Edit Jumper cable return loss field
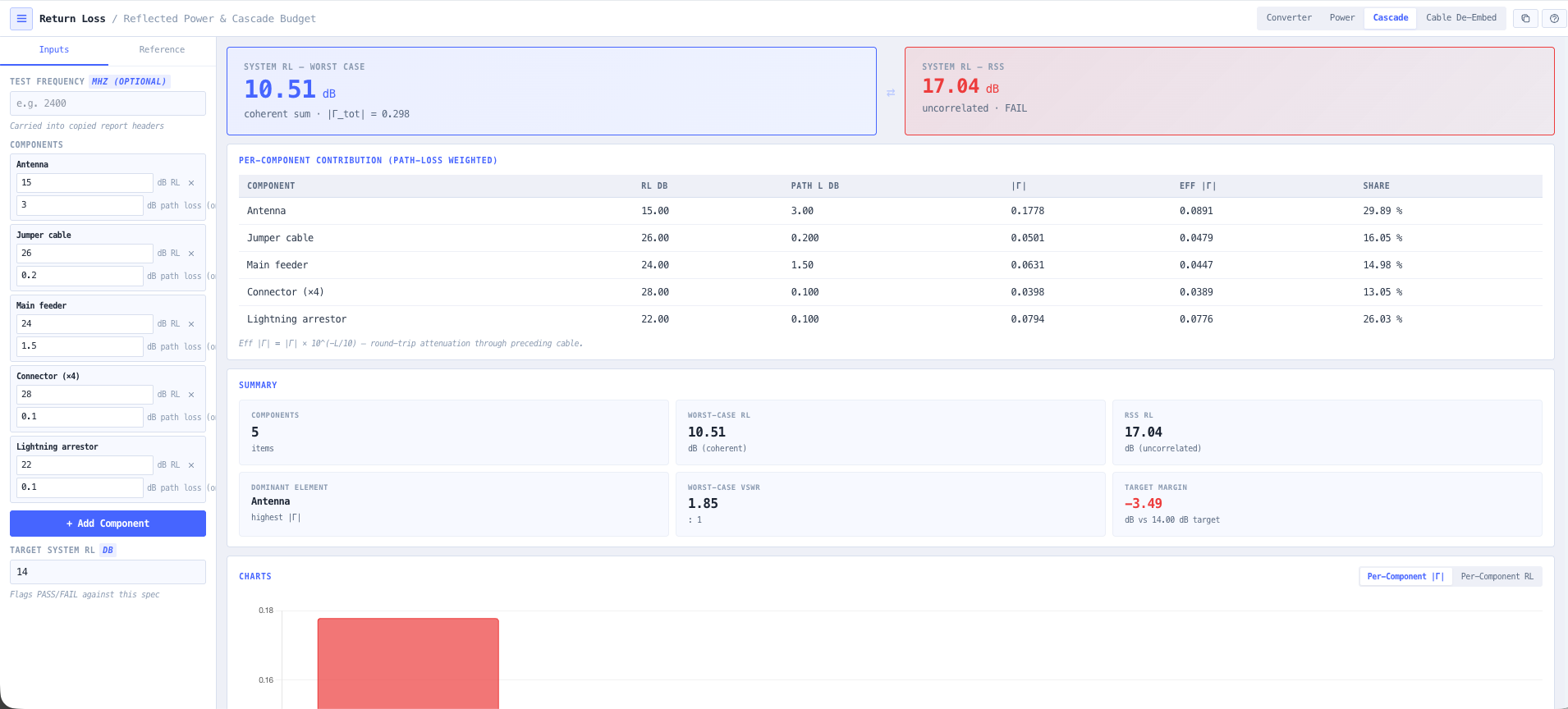This screenshot has width=1568, height=709. [85, 254]
